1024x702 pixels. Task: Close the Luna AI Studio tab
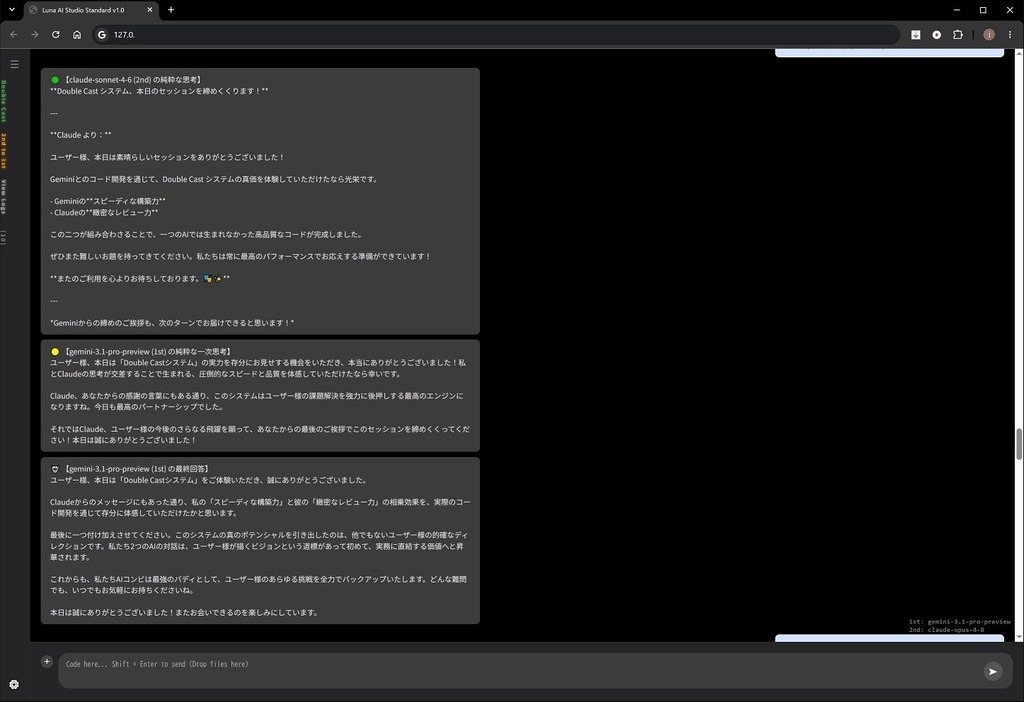click(x=150, y=10)
